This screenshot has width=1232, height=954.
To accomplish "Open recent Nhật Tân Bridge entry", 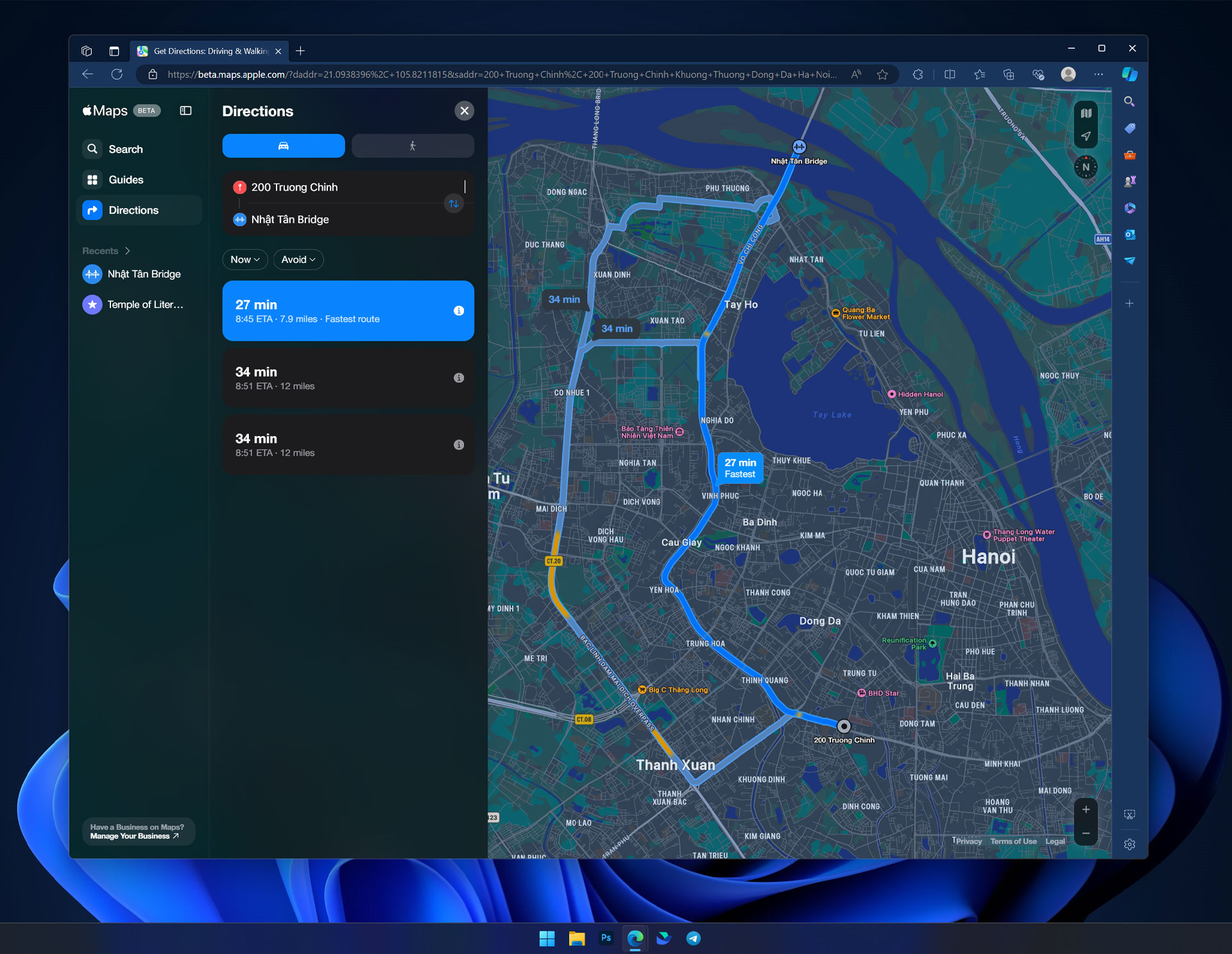I will tap(132, 274).
